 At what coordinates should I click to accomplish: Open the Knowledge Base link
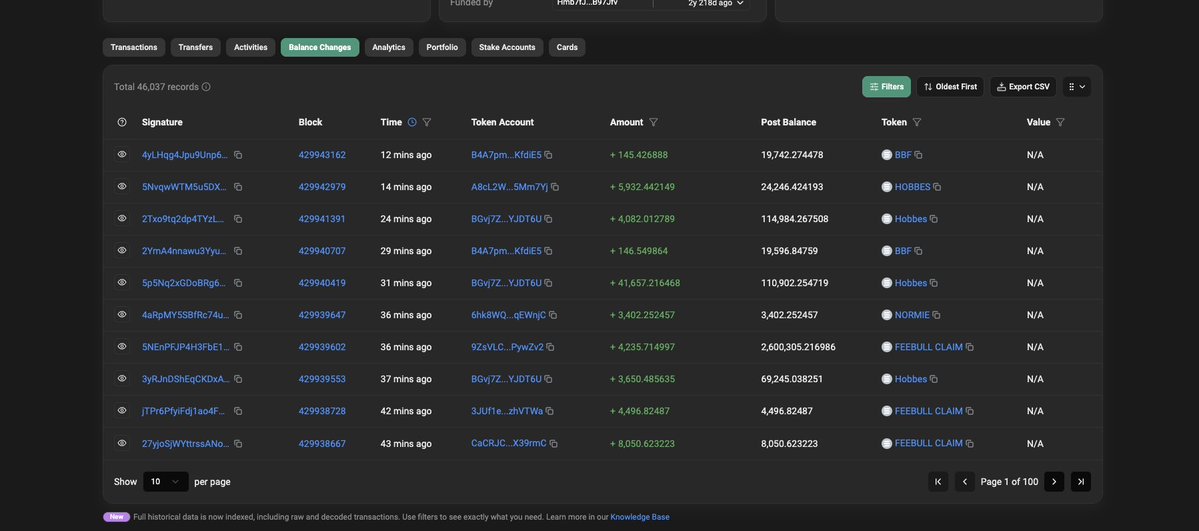click(639, 517)
